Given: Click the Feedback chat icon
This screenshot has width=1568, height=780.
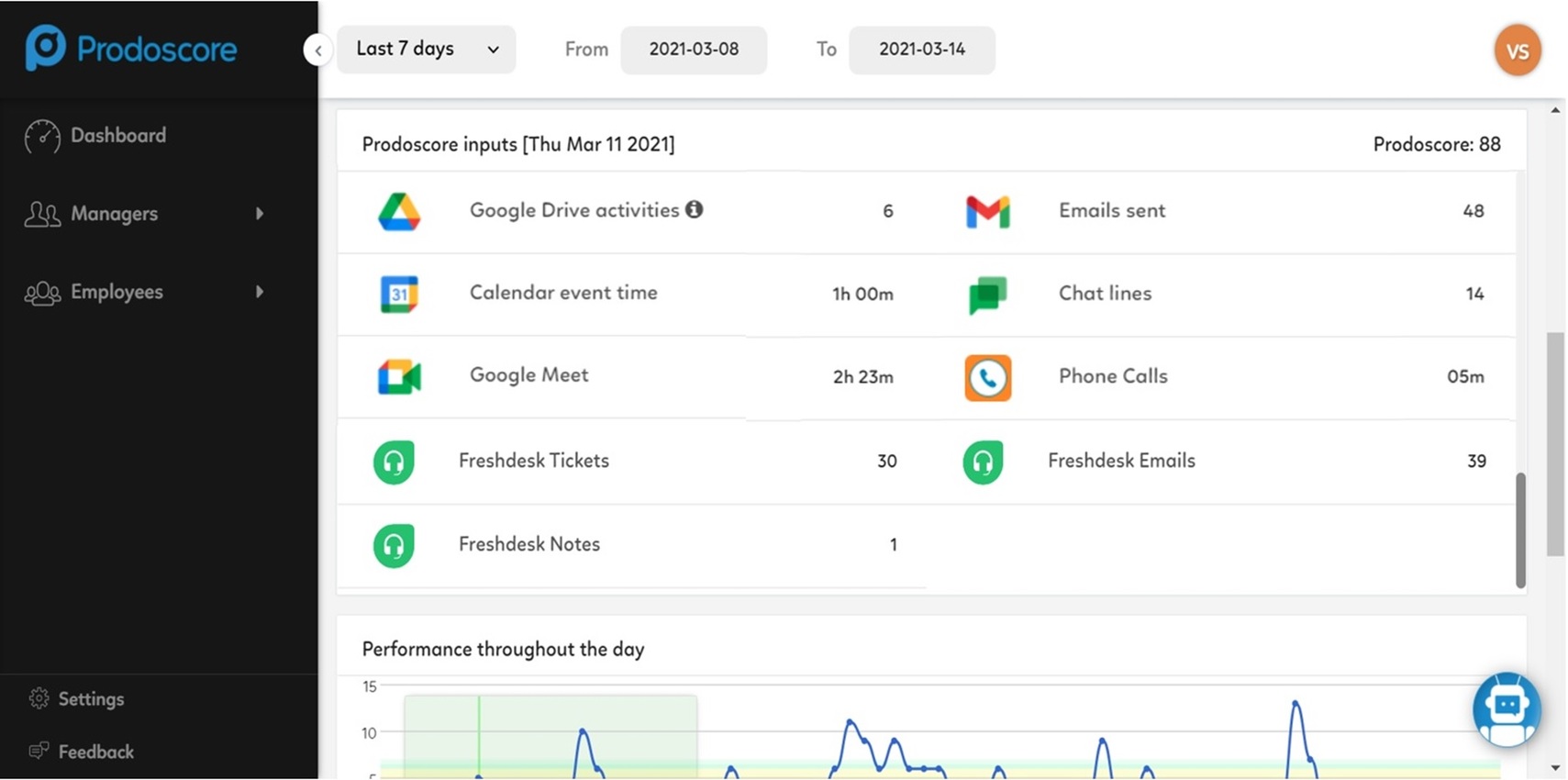Looking at the screenshot, I should pos(39,751).
